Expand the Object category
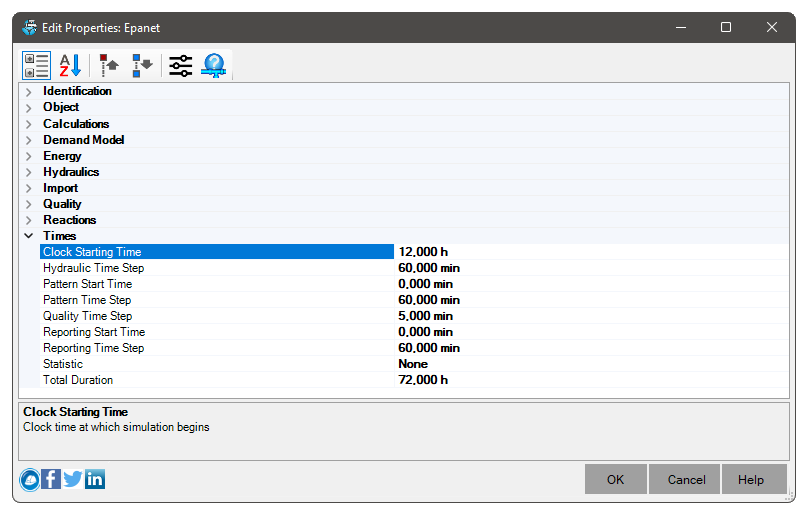 [29, 108]
